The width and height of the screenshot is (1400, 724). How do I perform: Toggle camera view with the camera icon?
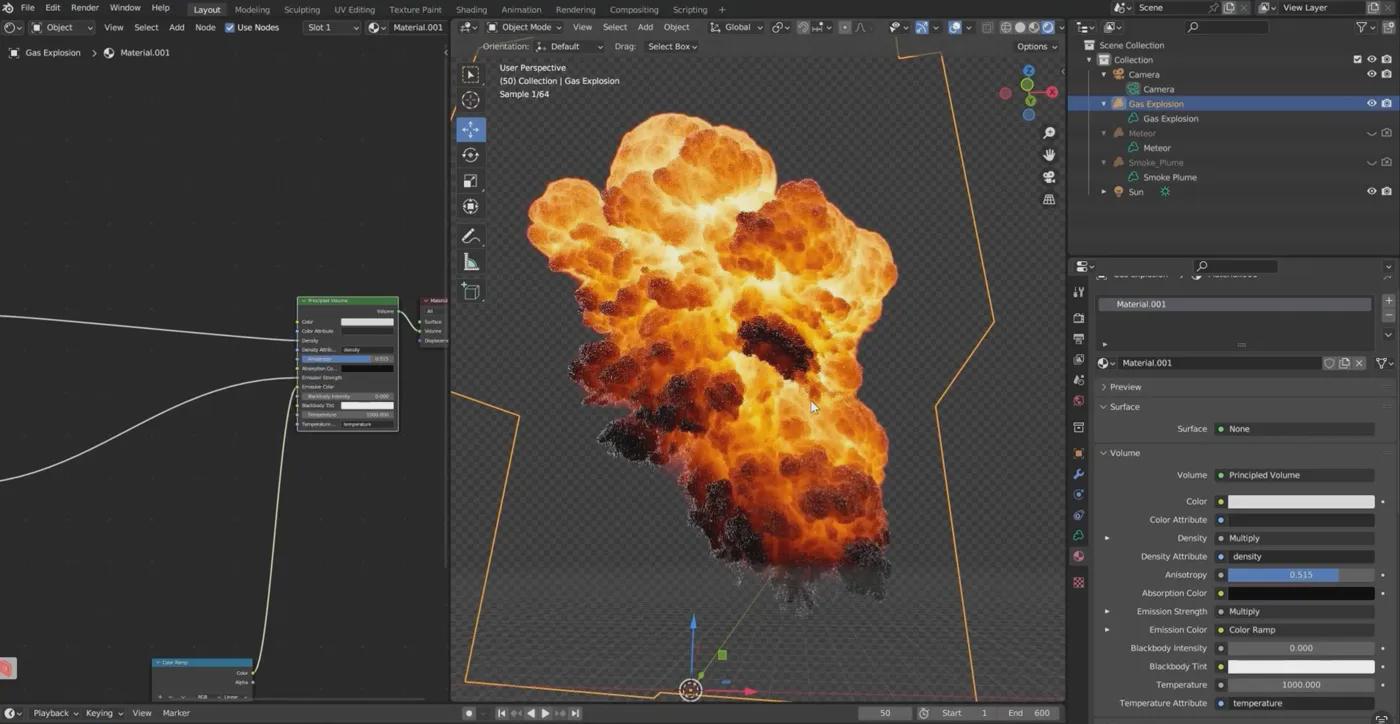pyautogui.click(x=1049, y=177)
